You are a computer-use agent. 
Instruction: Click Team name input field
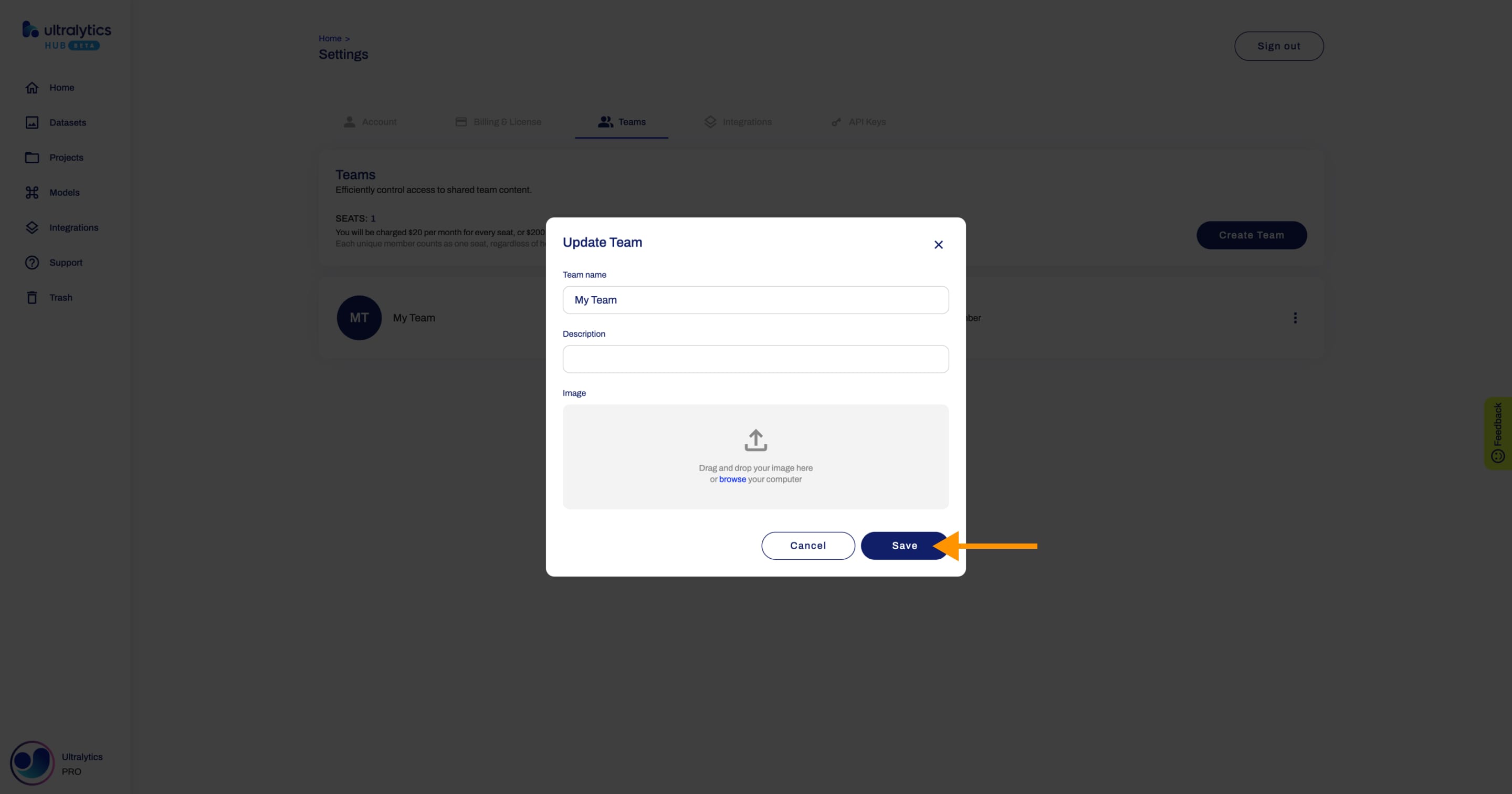(x=756, y=300)
